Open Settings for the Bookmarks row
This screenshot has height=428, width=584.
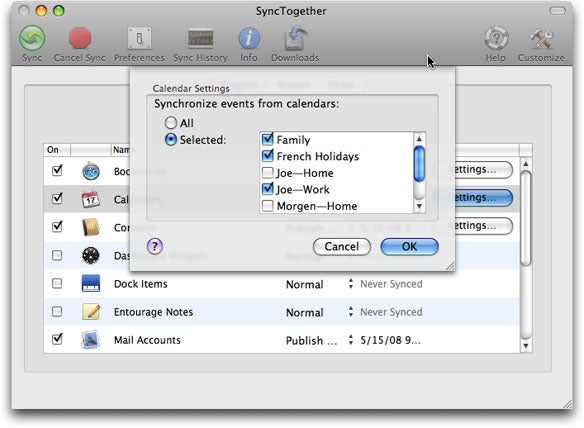(x=484, y=170)
